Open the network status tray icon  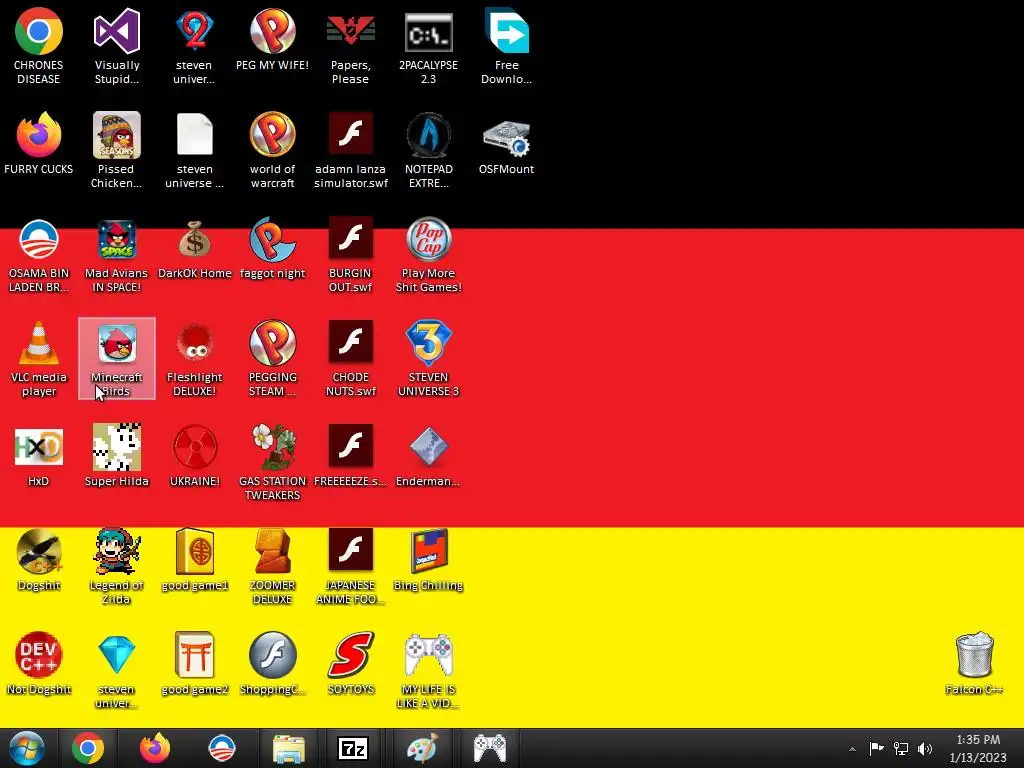[901, 748]
